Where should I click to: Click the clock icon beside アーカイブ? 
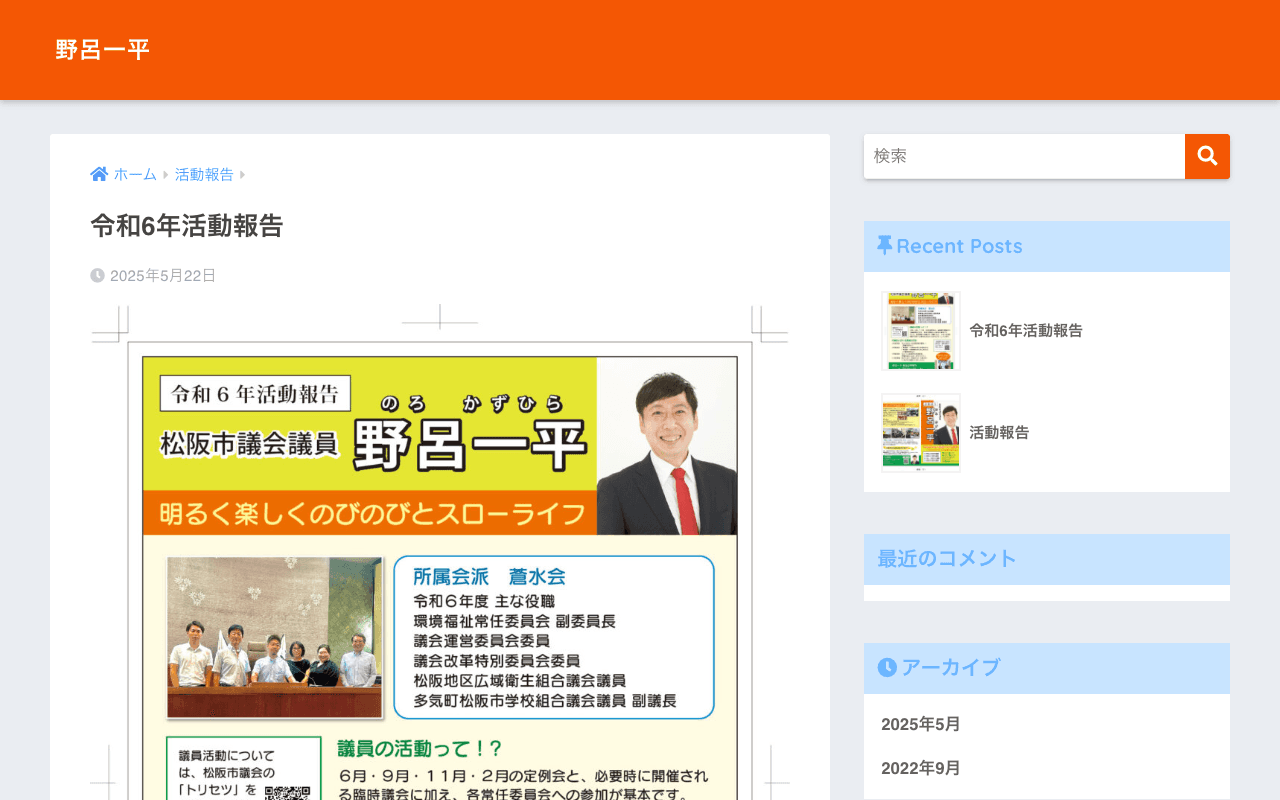887,667
